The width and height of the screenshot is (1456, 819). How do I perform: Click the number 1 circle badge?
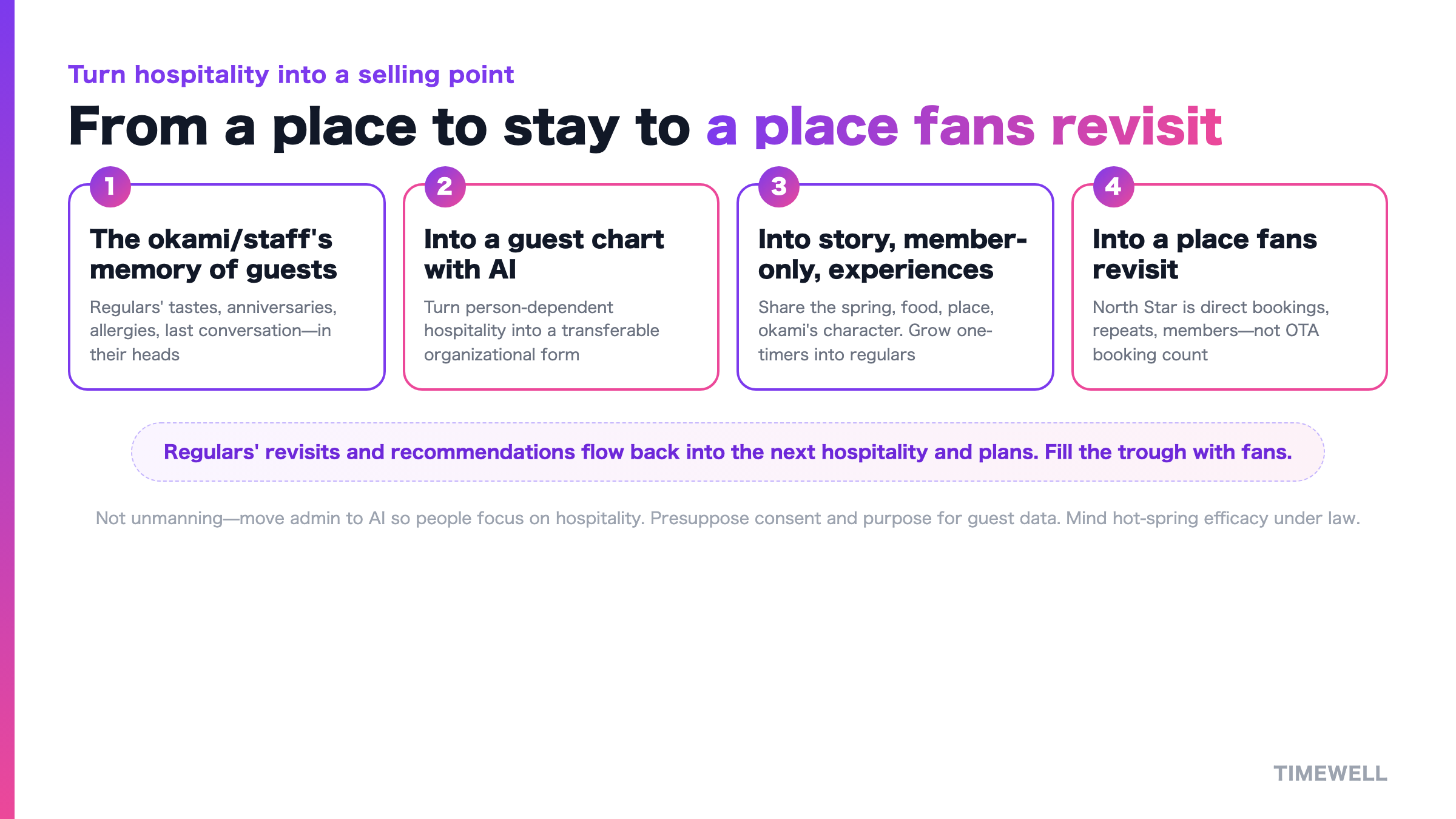[x=110, y=187]
